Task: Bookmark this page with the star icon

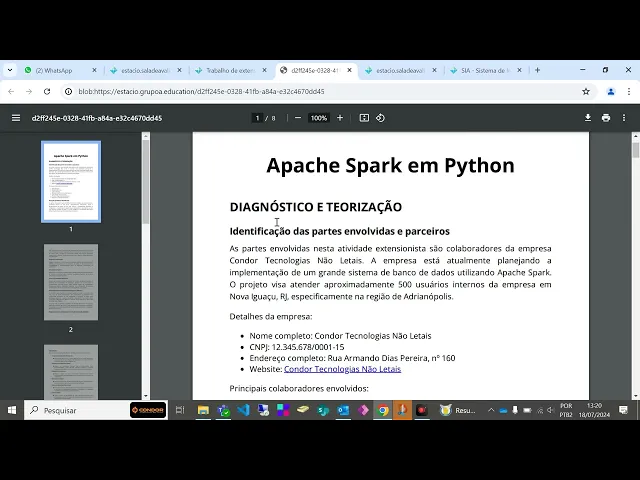Action: tap(586, 91)
